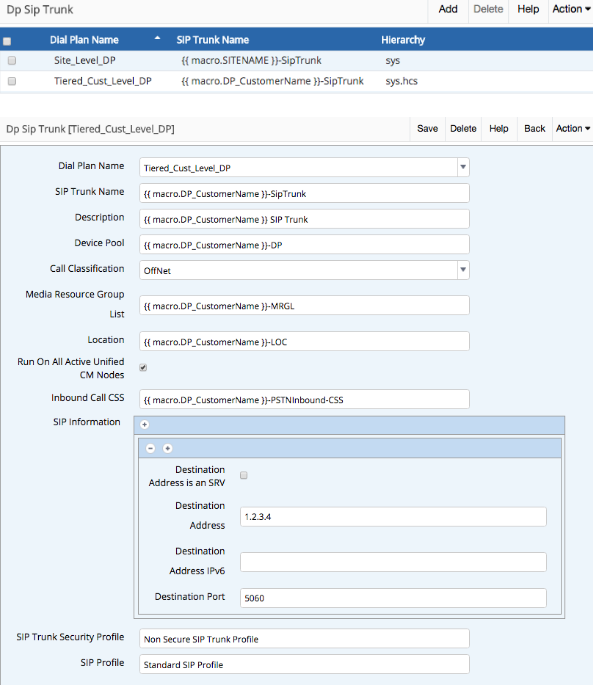Check the Tiered_Cust_Level_DP row checkbox
The width and height of the screenshot is (593, 685).
coord(12,81)
